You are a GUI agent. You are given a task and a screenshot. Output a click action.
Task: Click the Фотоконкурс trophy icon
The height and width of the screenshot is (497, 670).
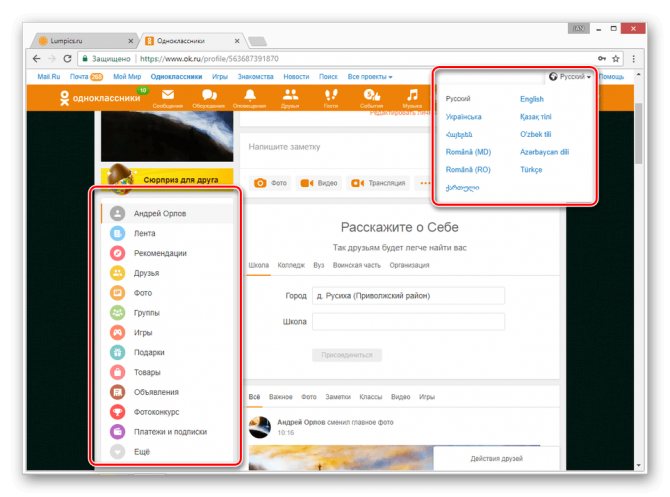click(x=118, y=412)
